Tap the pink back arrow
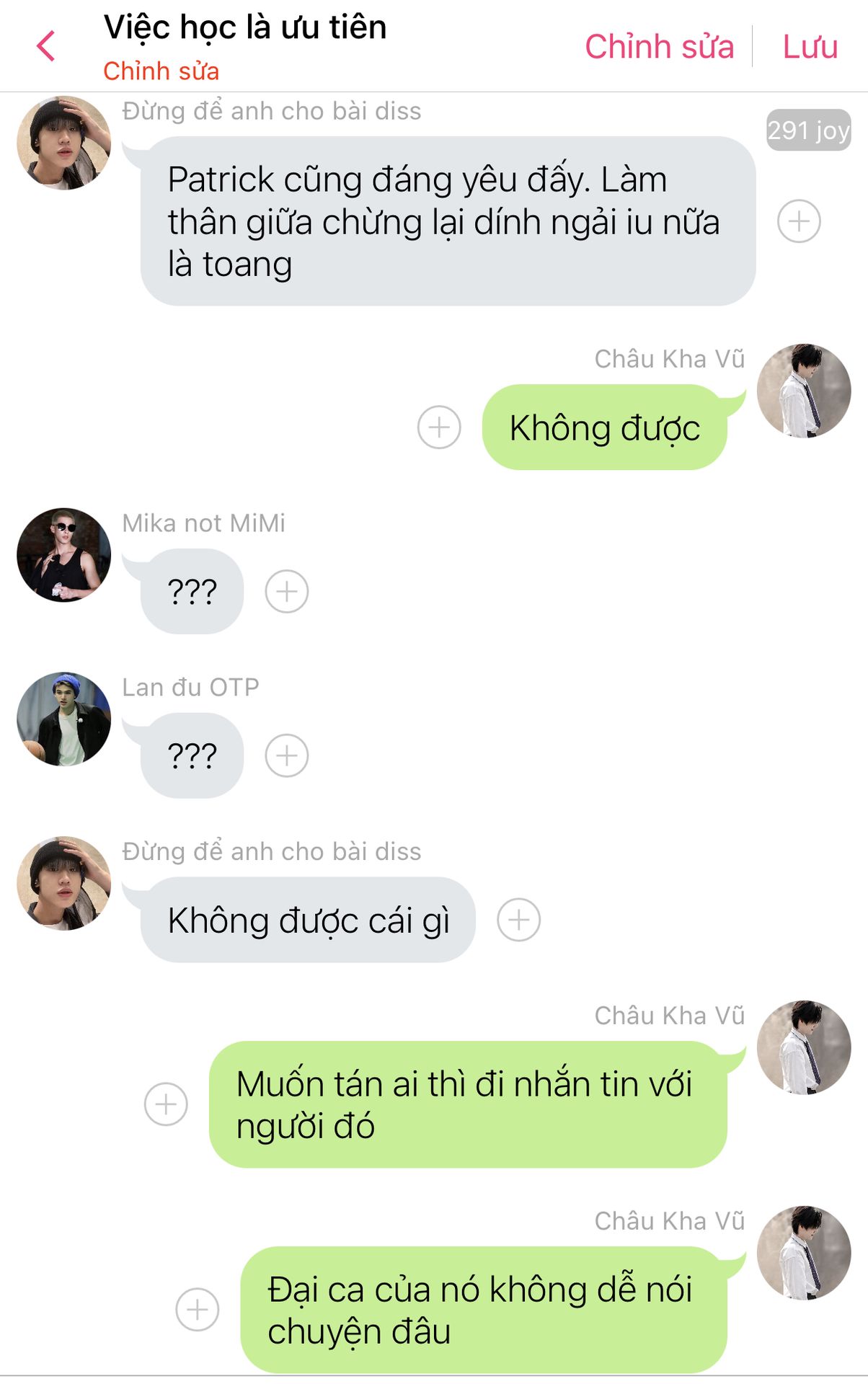 [x=46, y=47]
